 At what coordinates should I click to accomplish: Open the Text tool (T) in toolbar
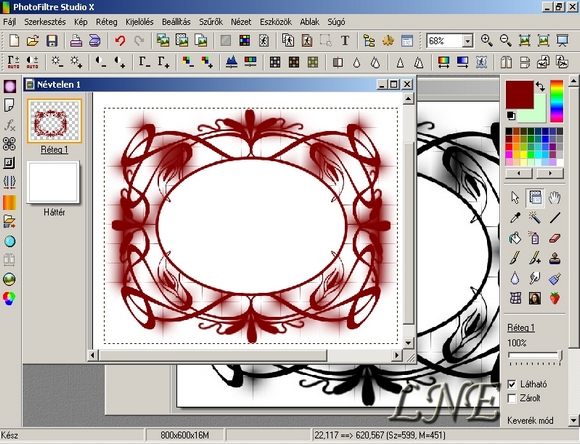pos(345,40)
